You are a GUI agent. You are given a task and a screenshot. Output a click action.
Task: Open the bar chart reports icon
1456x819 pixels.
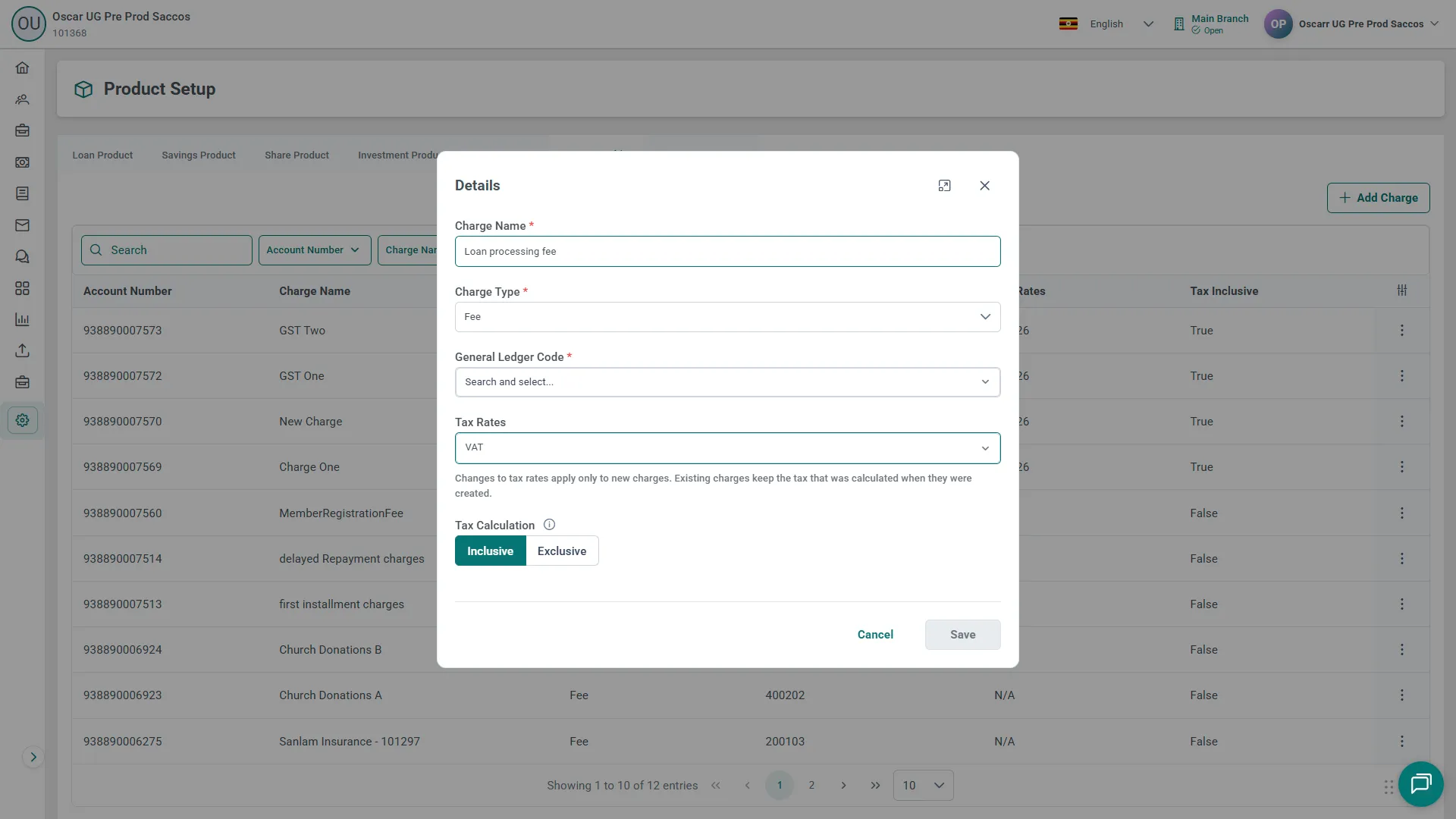pos(22,319)
